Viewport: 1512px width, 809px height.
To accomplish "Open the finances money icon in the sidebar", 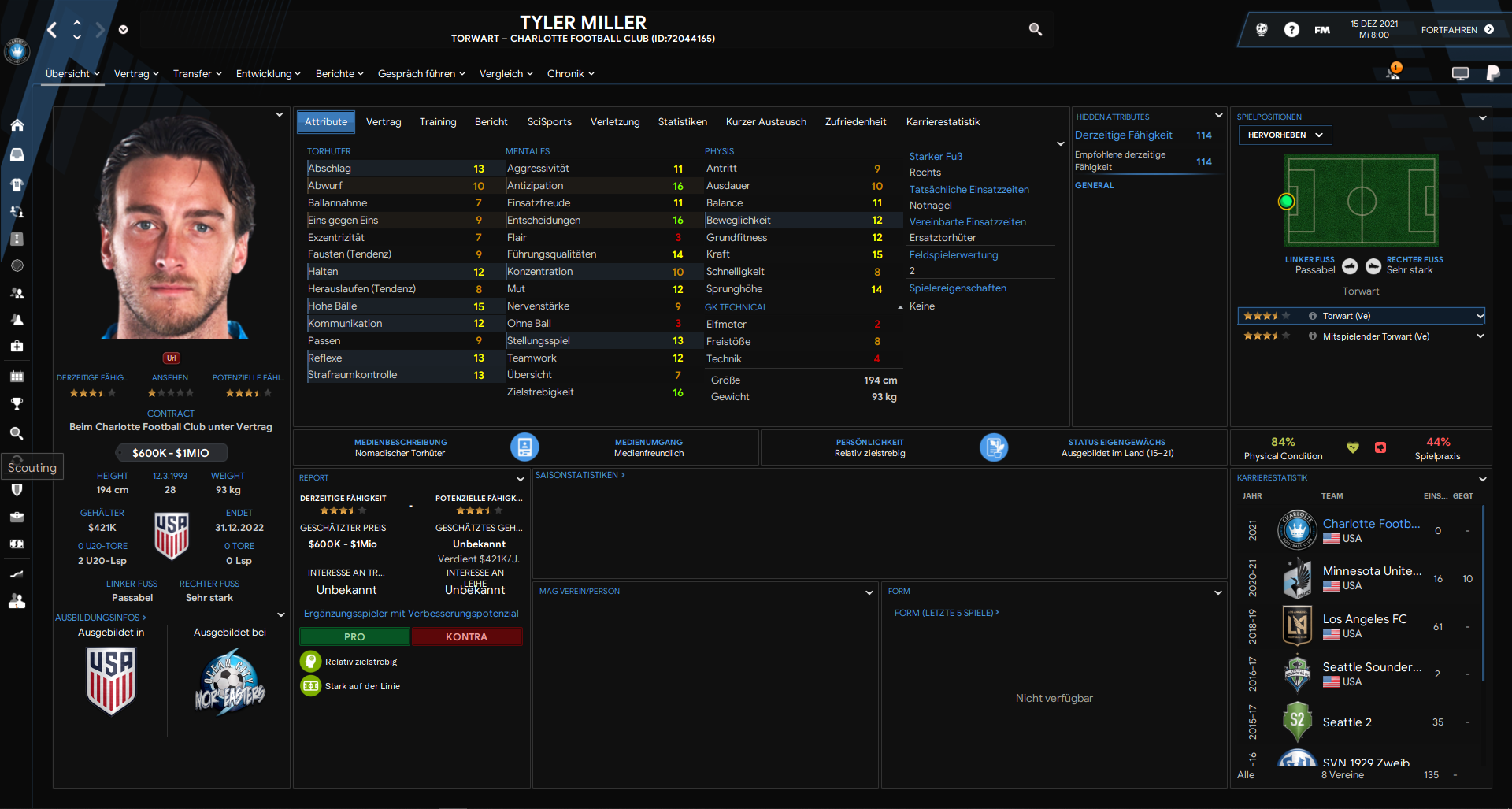I will click(17, 544).
